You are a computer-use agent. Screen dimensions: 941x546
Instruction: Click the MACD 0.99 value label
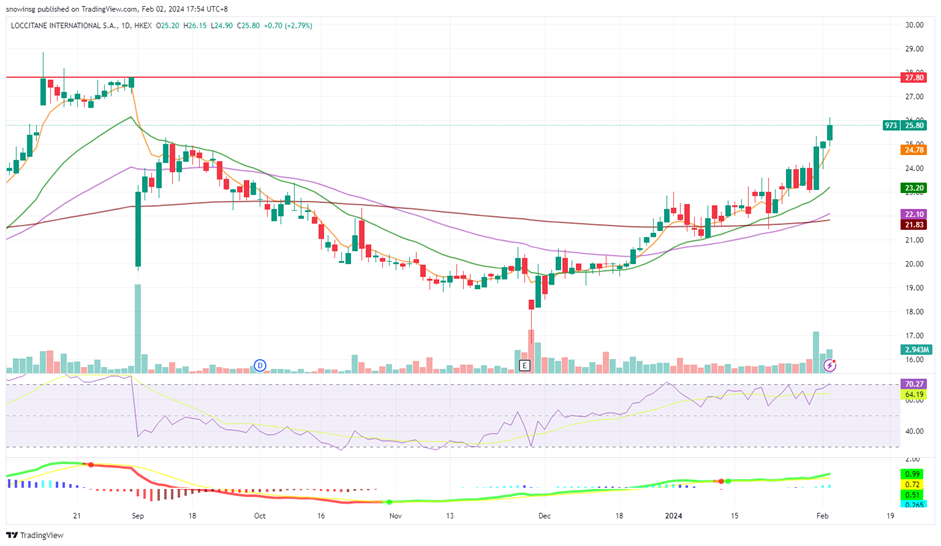912,474
